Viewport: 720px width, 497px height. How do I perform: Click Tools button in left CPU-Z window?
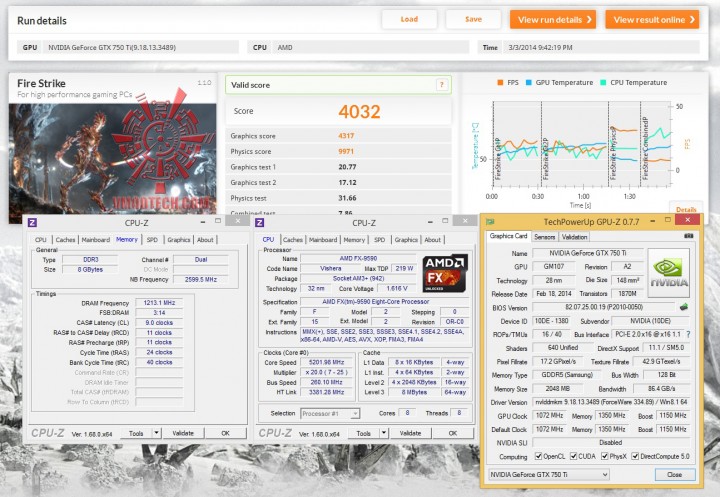(136, 433)
